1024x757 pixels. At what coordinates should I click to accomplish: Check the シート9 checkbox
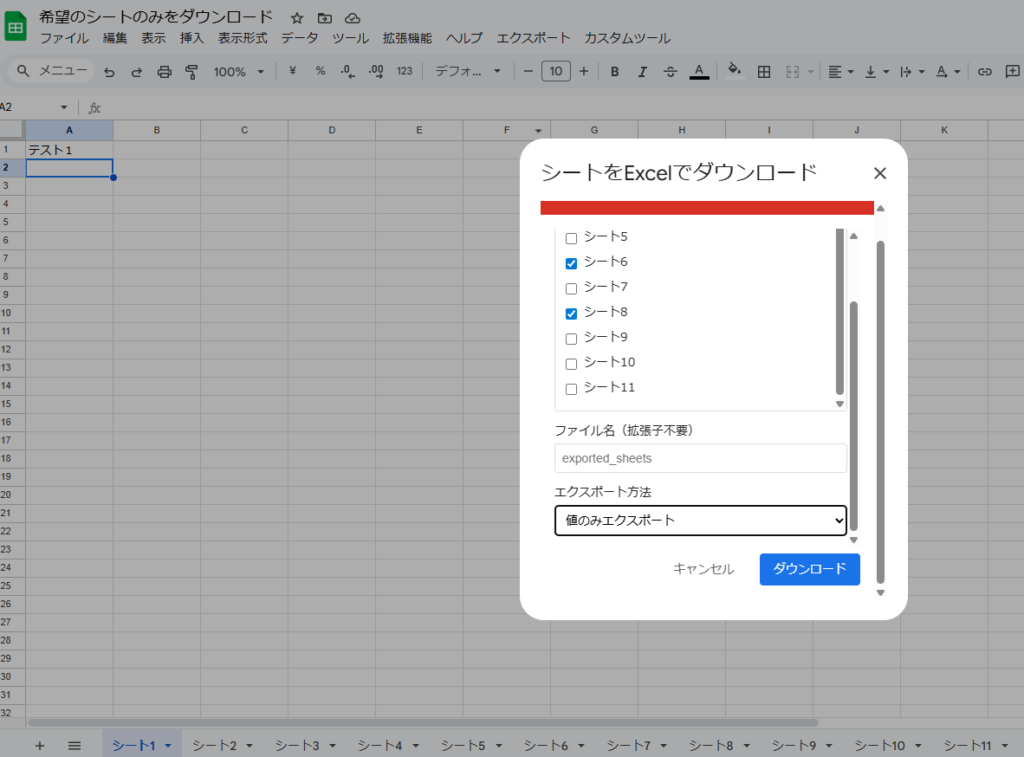(x=571, y=338)
